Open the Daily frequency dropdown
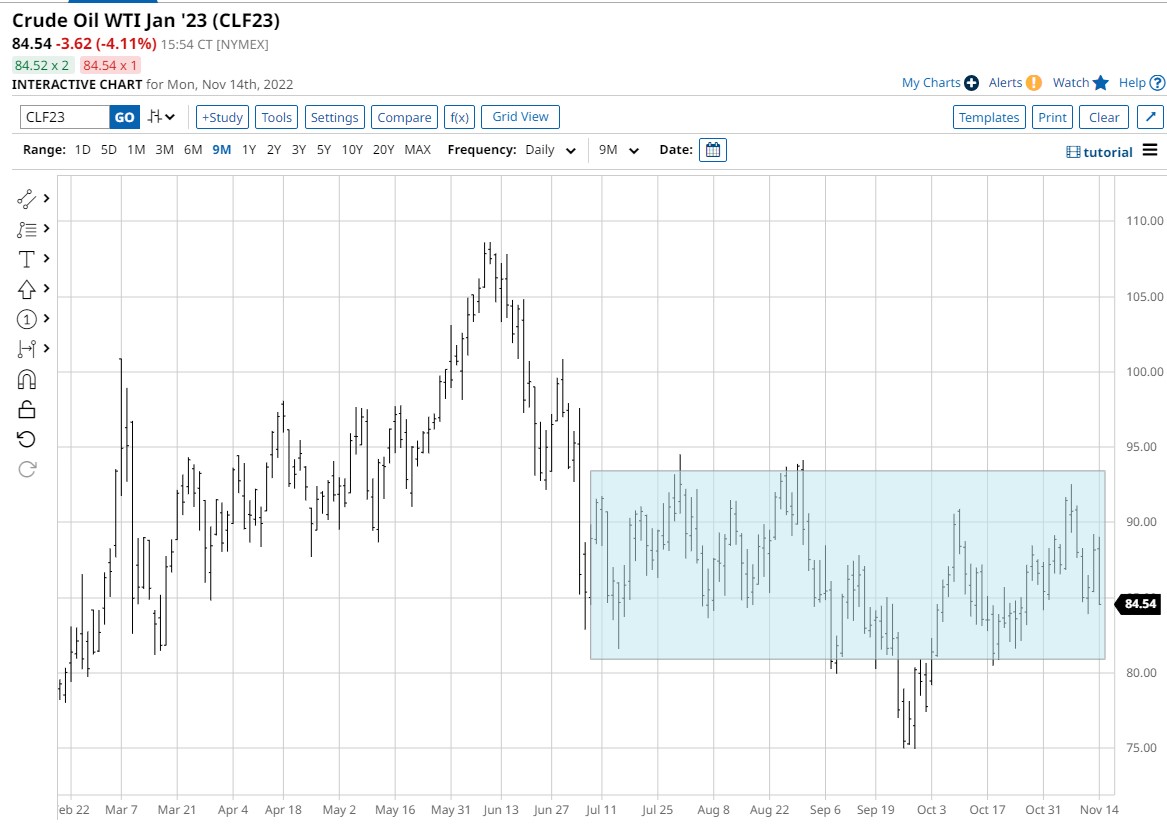This screenshot has width=1167, height=825. tap(550, 150)
